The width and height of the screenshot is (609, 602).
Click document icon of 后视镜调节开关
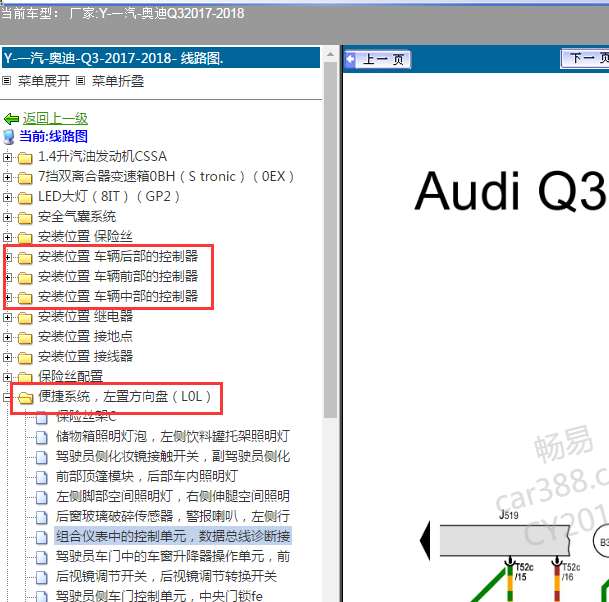(x=42, y=578)
